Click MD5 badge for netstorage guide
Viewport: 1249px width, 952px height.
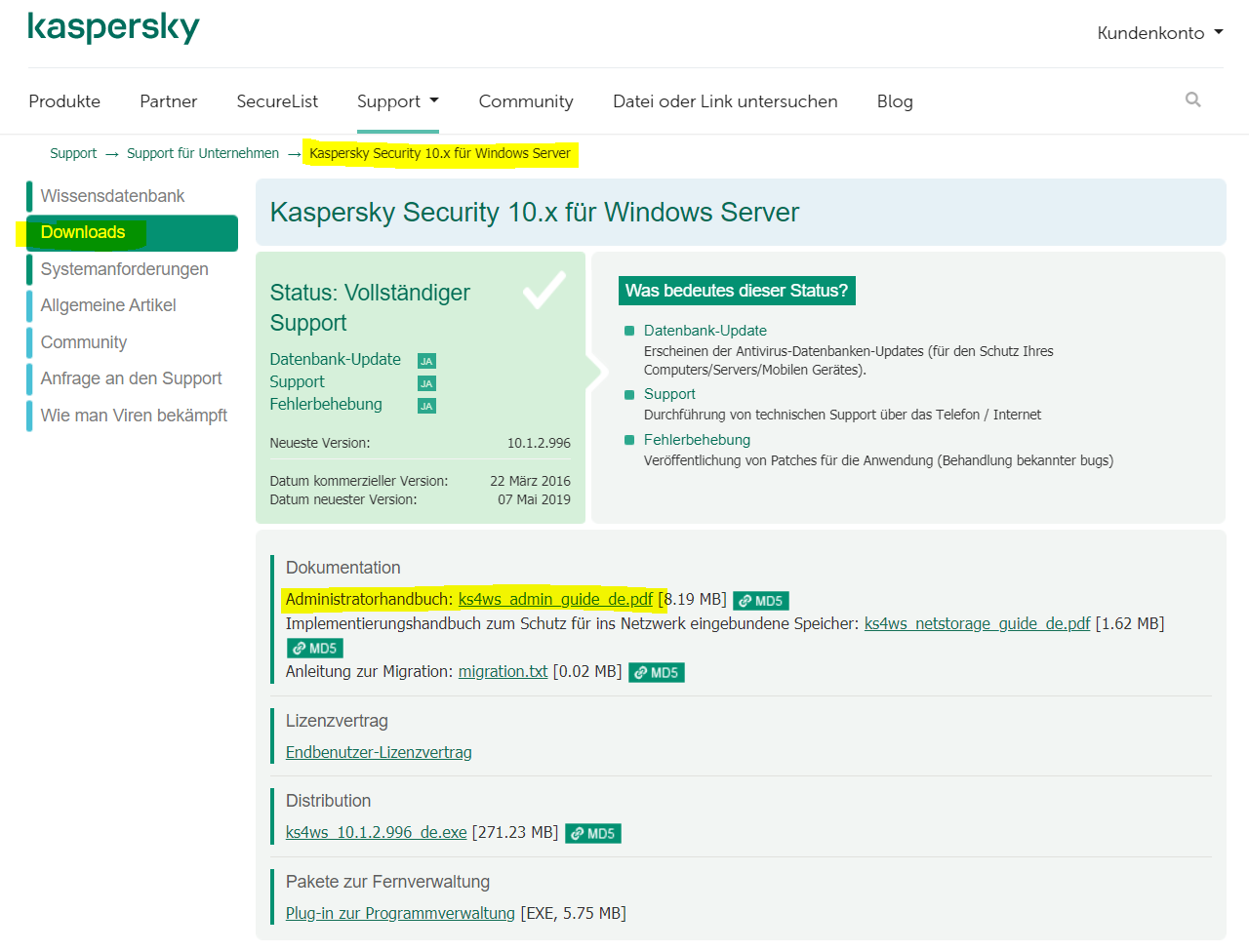click(315, 648)
